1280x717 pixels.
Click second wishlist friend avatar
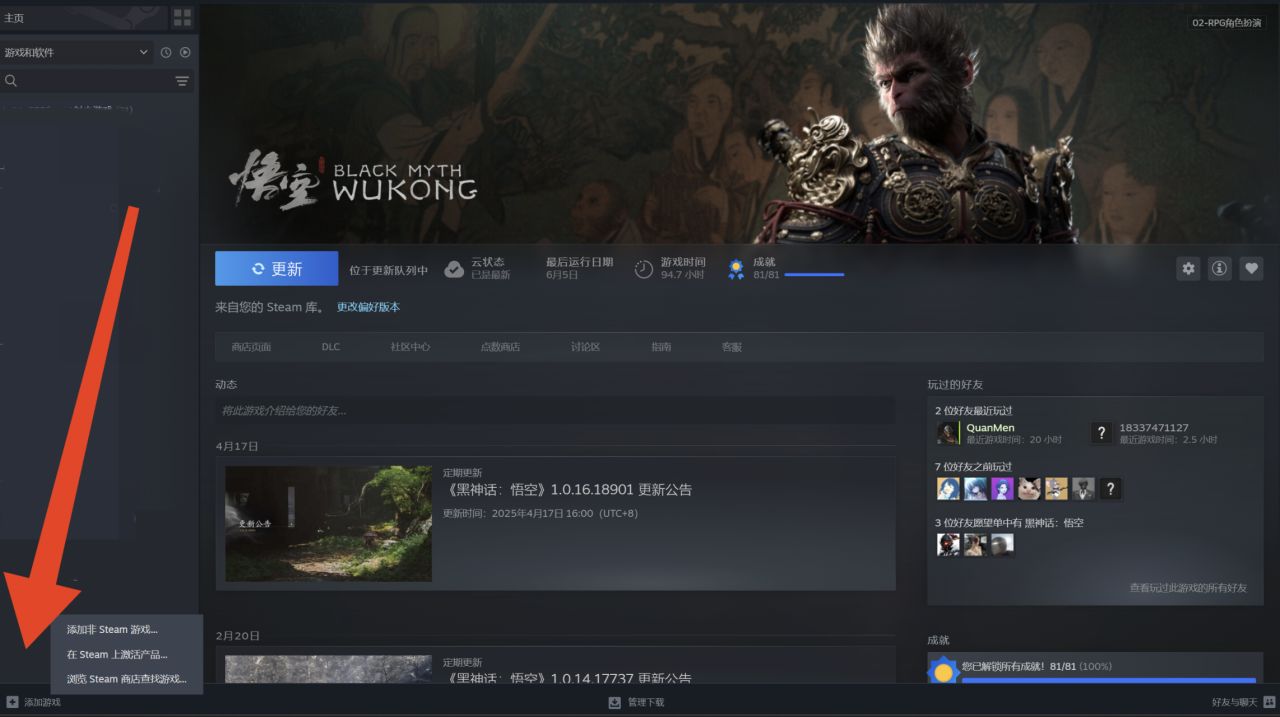[975, 545]
